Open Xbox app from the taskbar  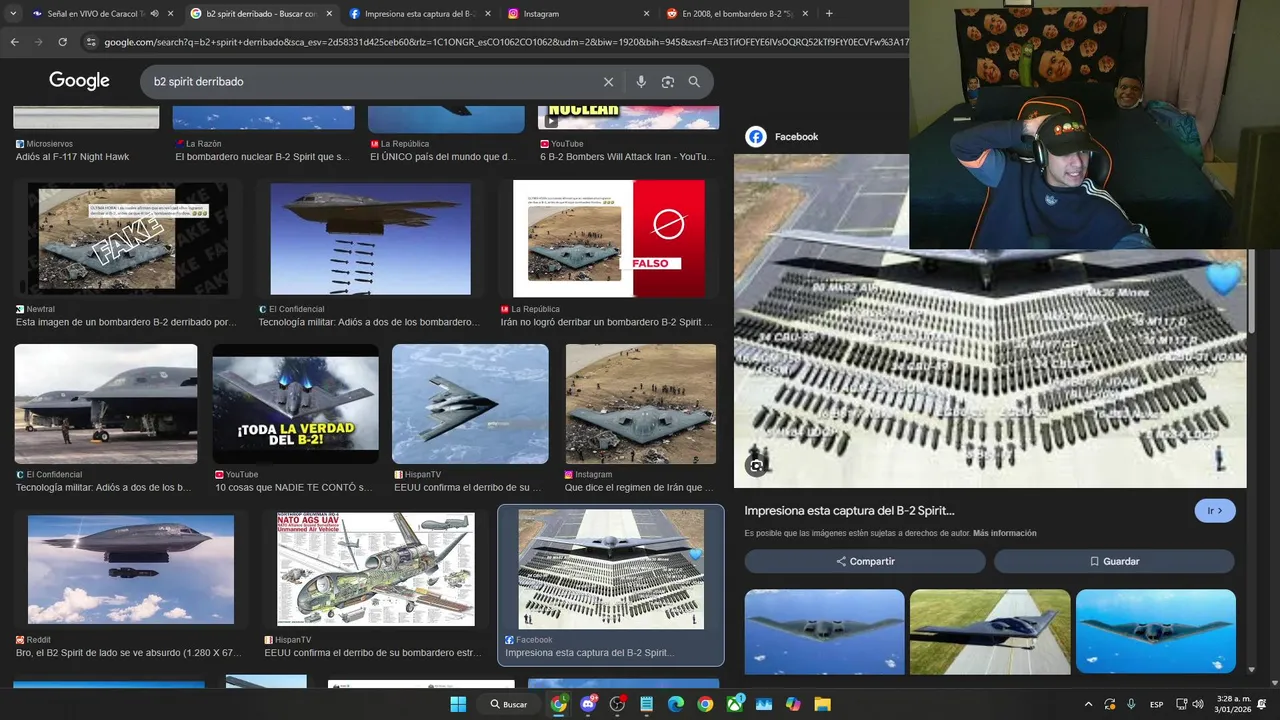735,704
